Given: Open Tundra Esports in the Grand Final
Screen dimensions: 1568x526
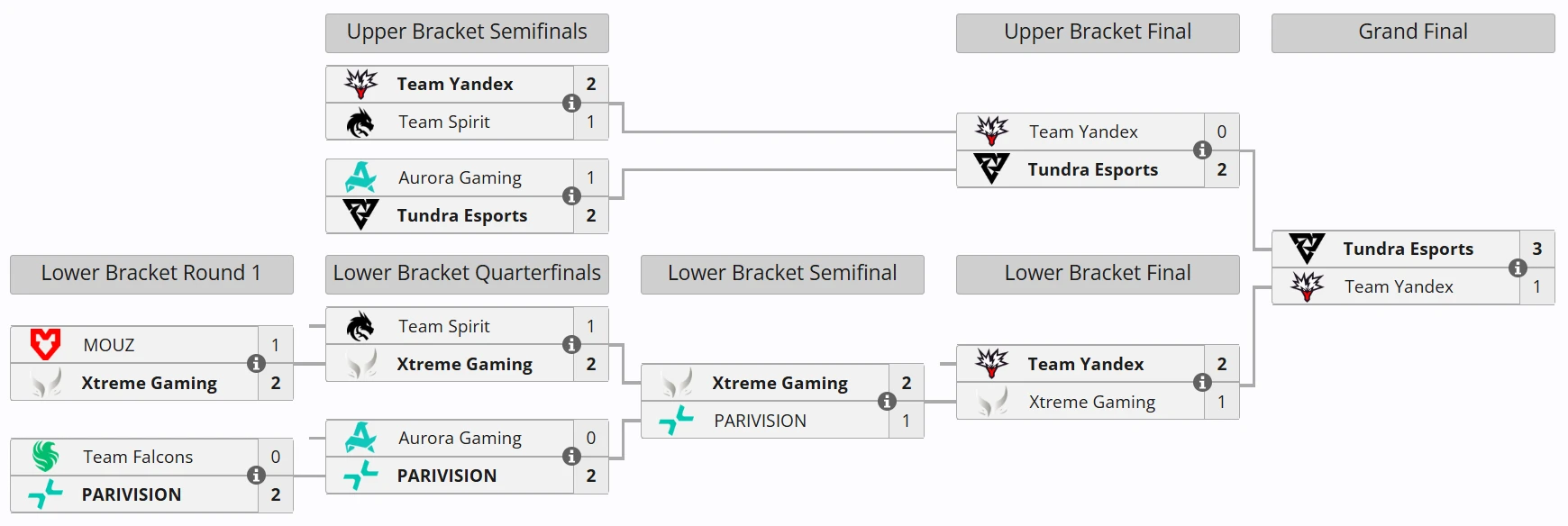Looking at the screenshot, I should [1408, 249].
